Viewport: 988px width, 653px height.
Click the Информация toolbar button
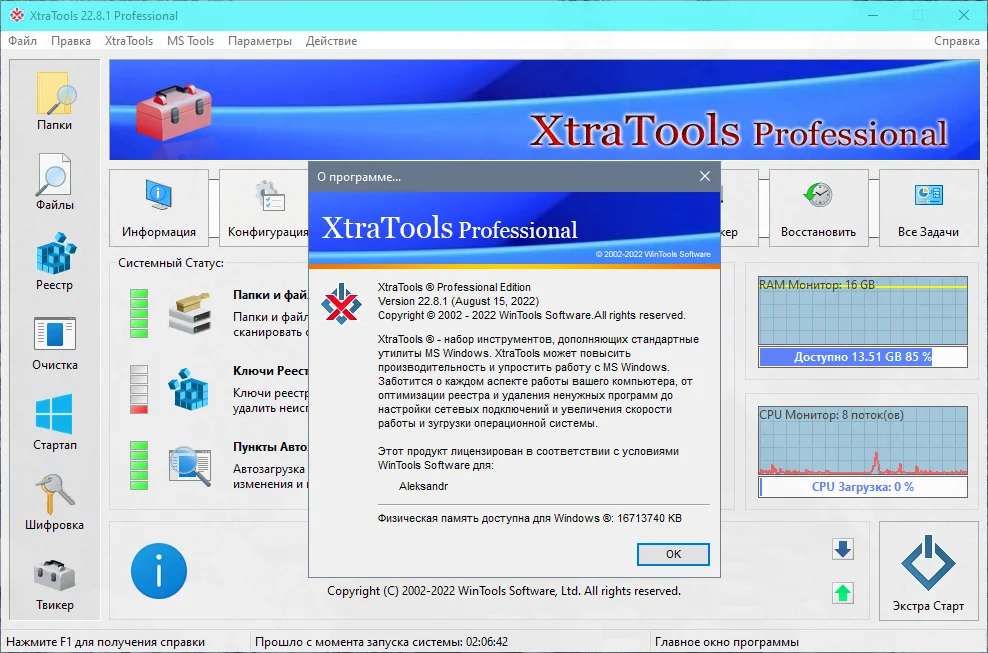pos(159,207)
